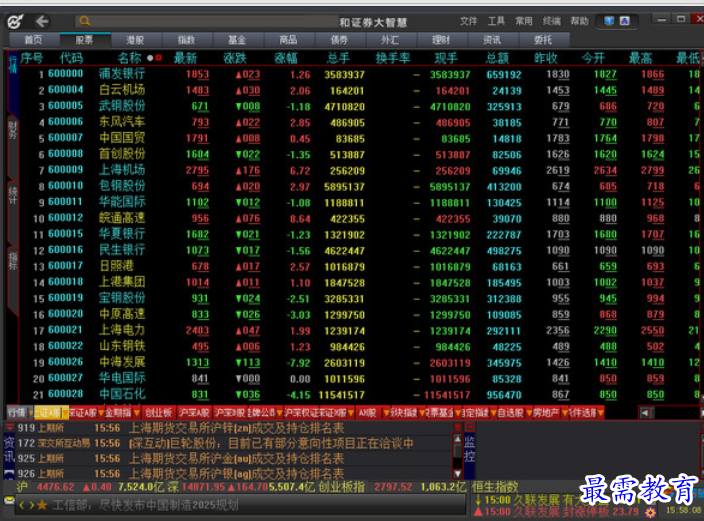Click the left arrow of the tab scrollbar
The width and height of the screenshot is (704, 521).
click(645, 412)
